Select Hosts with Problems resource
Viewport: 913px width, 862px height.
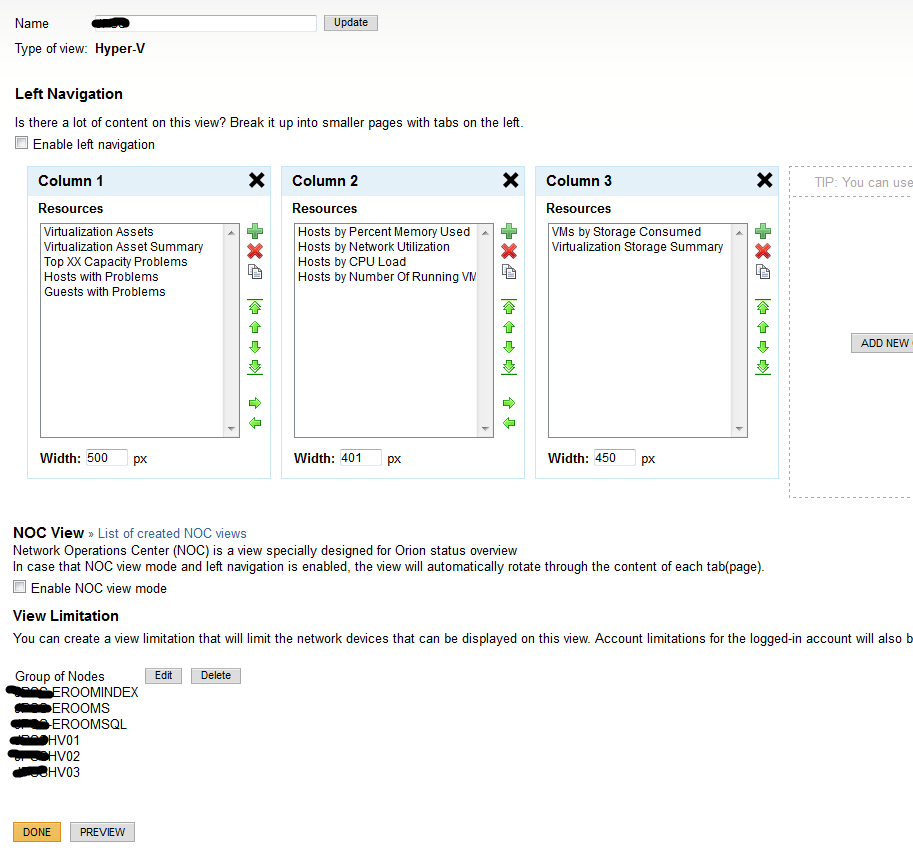(101, 277)
